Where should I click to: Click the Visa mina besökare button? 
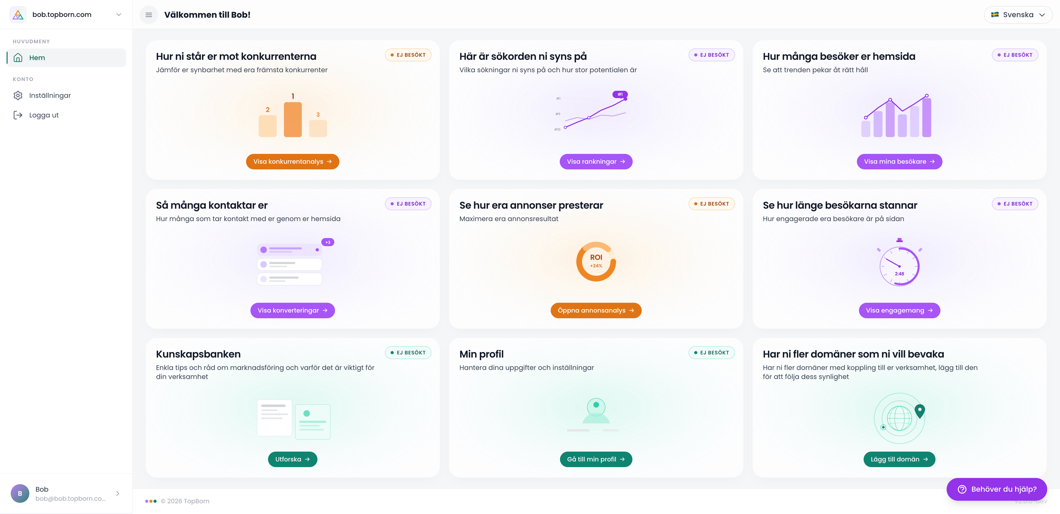click(x=899, y=162)
